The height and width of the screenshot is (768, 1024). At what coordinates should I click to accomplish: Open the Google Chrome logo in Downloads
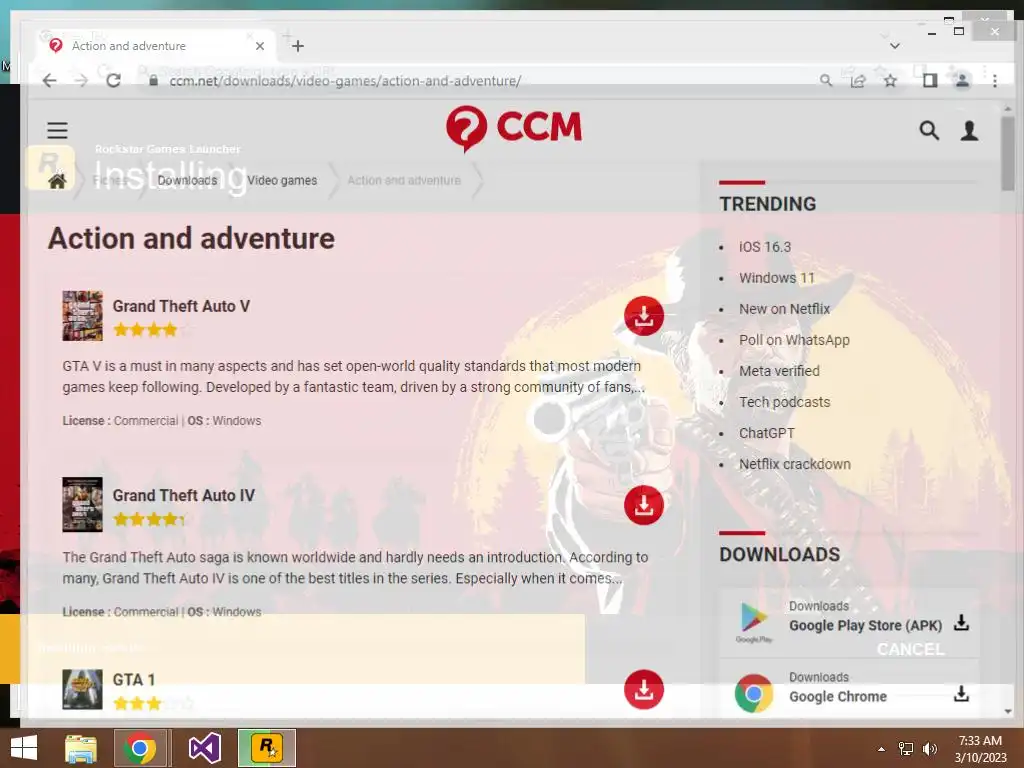754,693
